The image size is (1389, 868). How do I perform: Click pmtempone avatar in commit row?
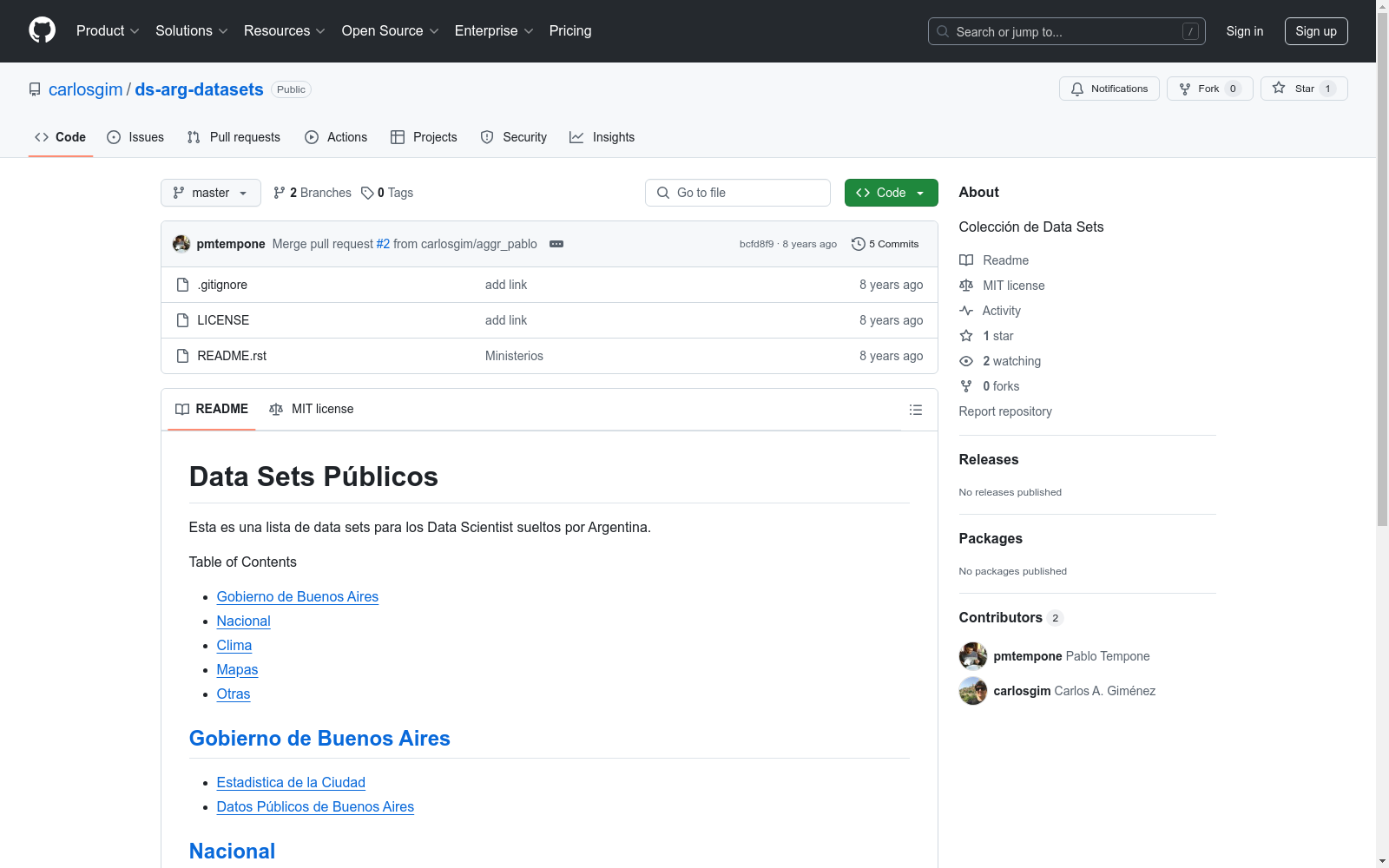(x=181, y=244)
